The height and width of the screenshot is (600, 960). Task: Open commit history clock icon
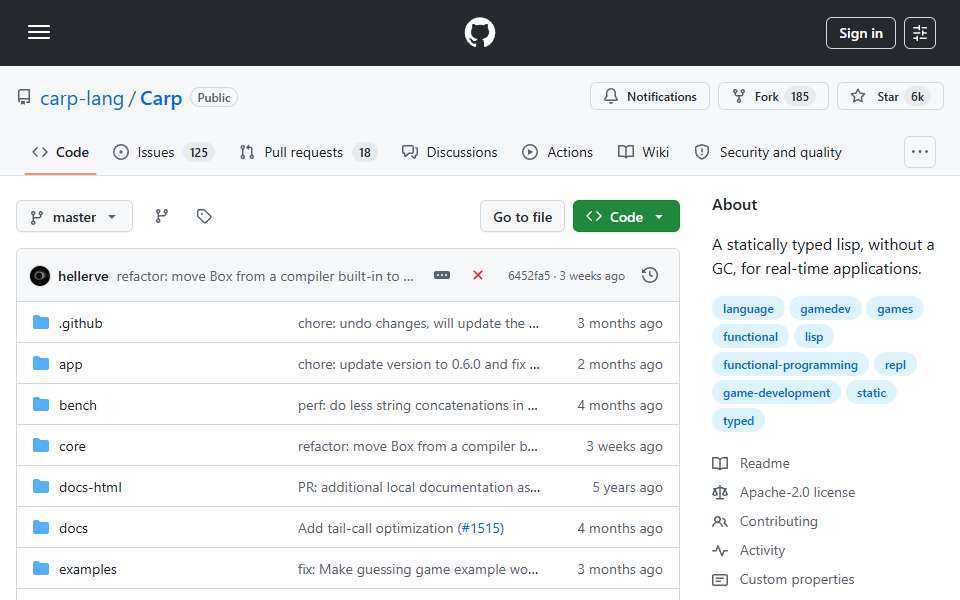click(650, 276)
